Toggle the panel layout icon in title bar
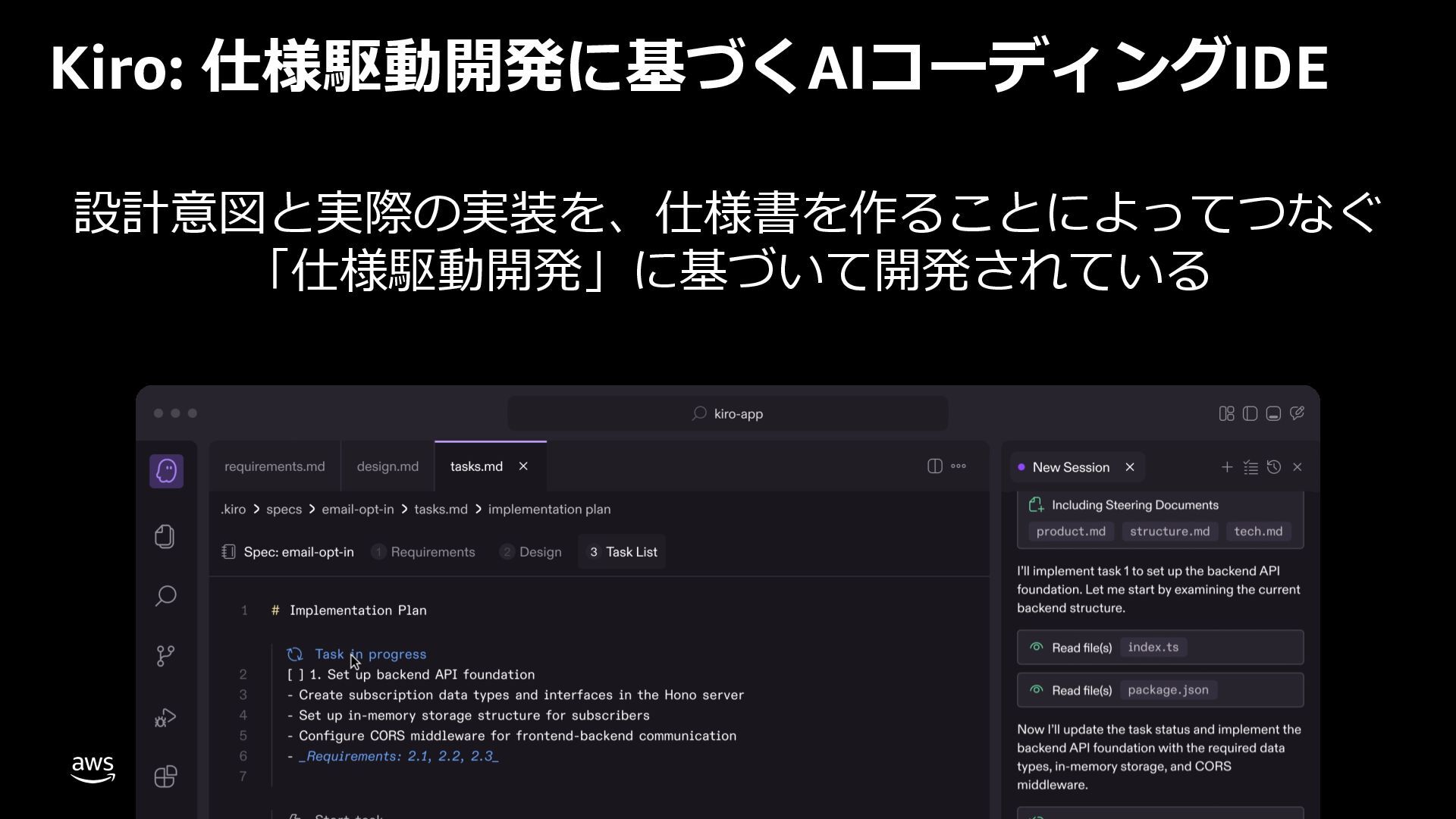 tap(1273, 413)
